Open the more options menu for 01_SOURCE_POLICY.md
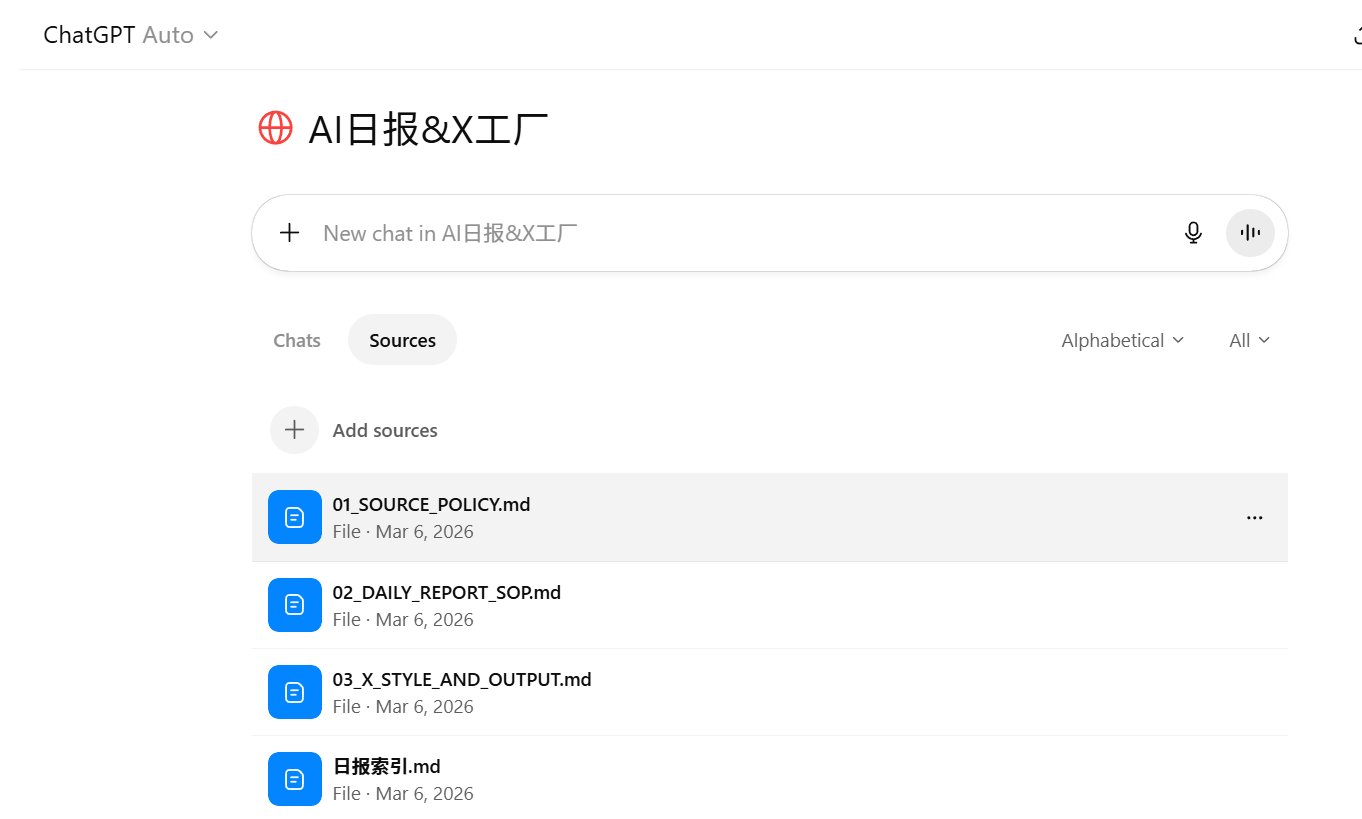Screen dimensions: 1362x819 click(x=1254, y=517)
